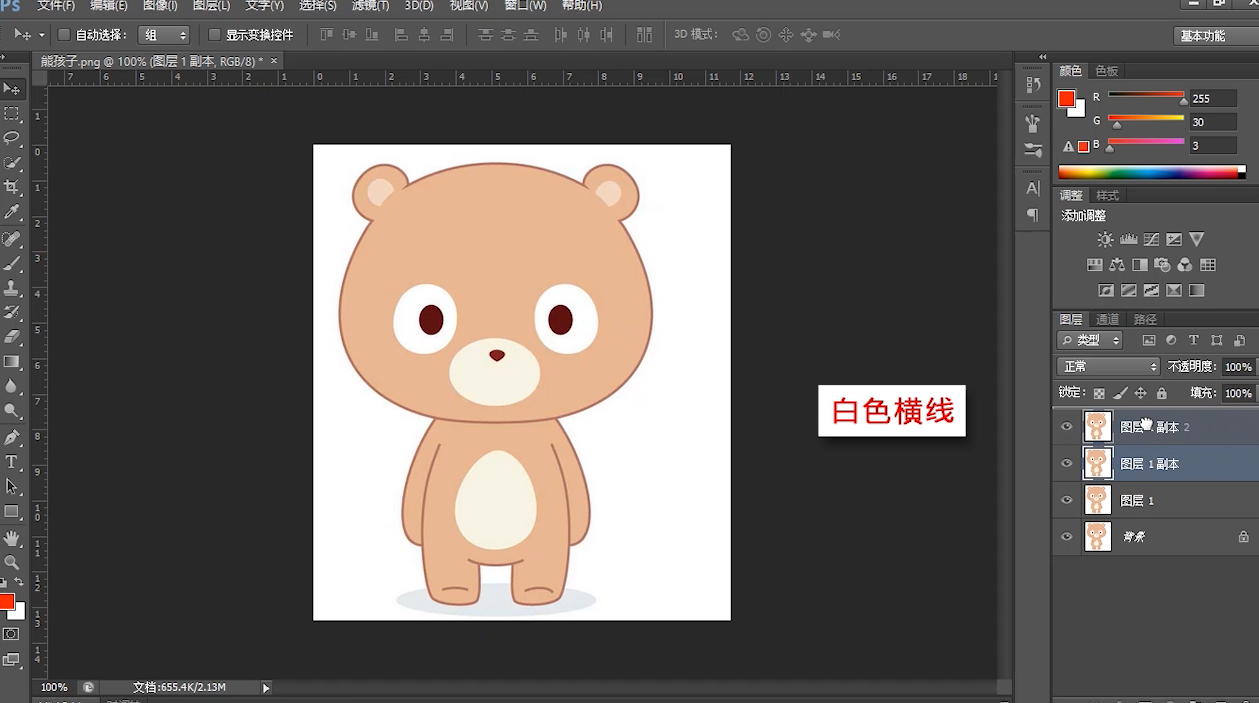Hide the 图层 1 副本 2 layer

click(x=1066, y=427)
